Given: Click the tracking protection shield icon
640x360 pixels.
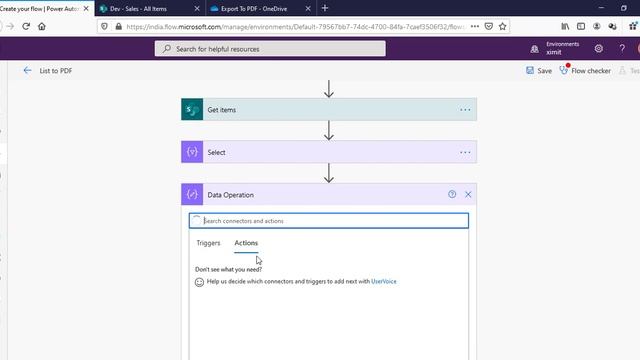Looking at the screenshot, I should (x=104, y=27).
